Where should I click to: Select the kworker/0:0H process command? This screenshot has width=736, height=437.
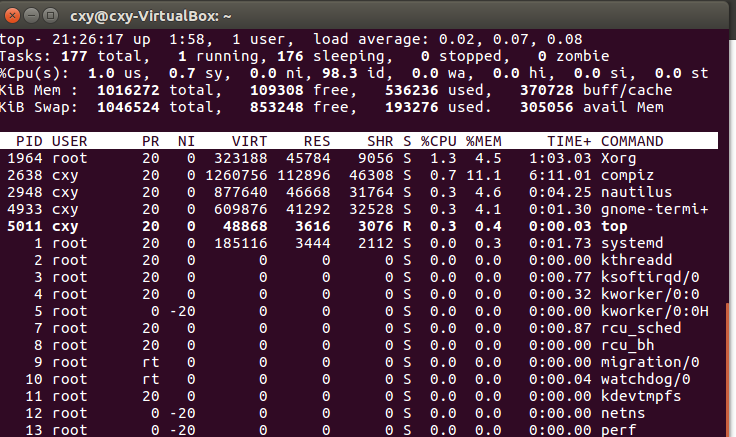point(655,311)
